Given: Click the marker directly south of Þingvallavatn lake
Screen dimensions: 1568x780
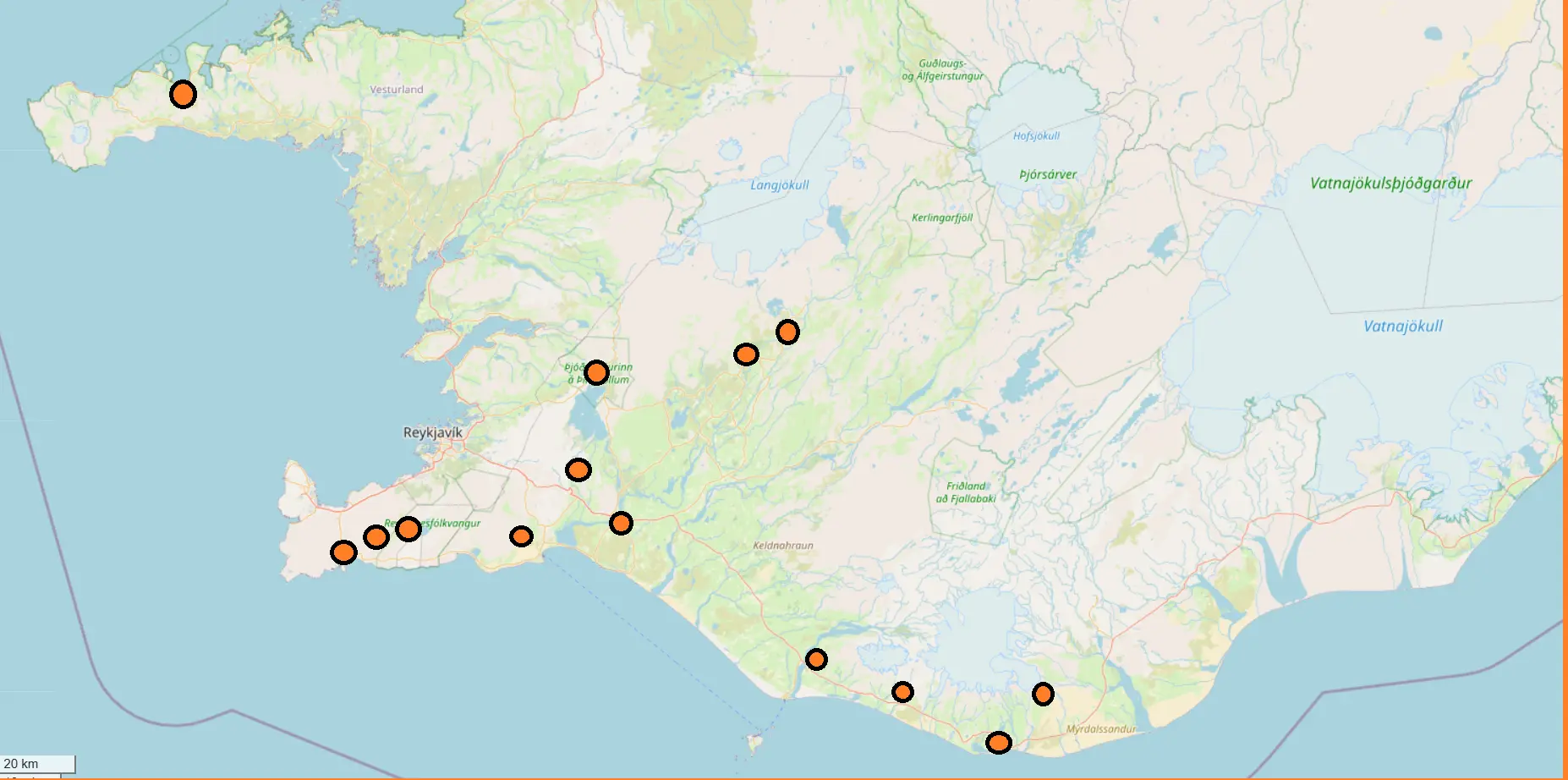Looking at the screenshot, I should coord(578,470).
